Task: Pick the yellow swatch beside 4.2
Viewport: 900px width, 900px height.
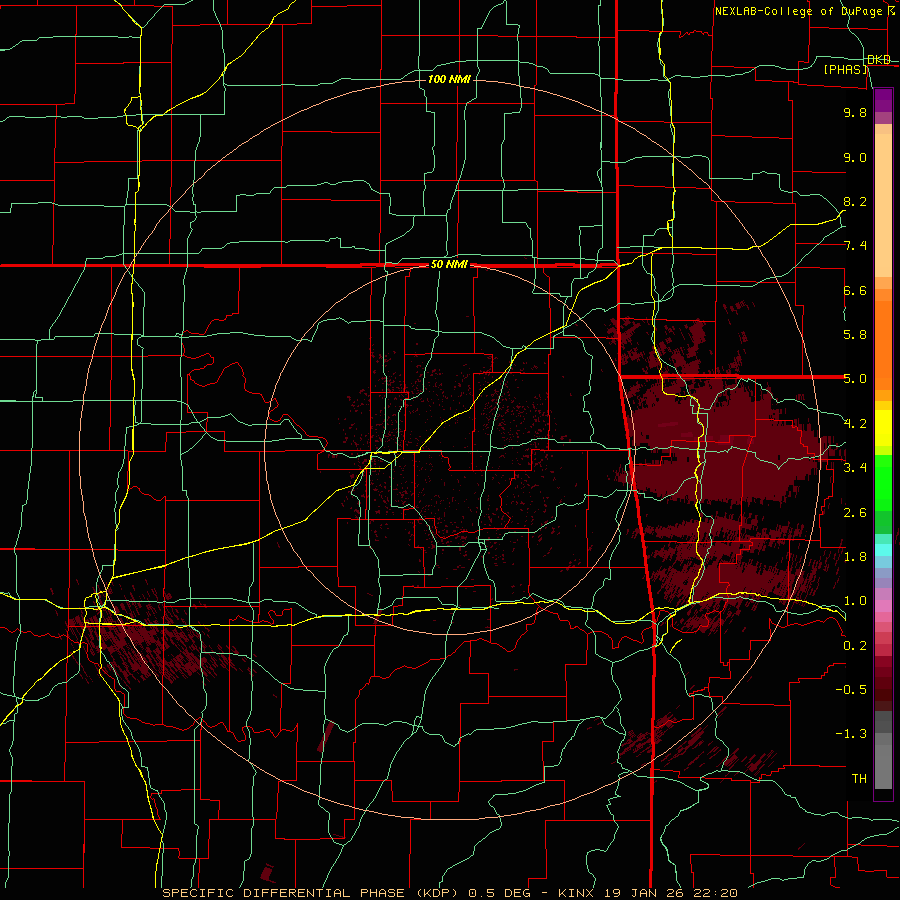Action: (x=883, y=428)
